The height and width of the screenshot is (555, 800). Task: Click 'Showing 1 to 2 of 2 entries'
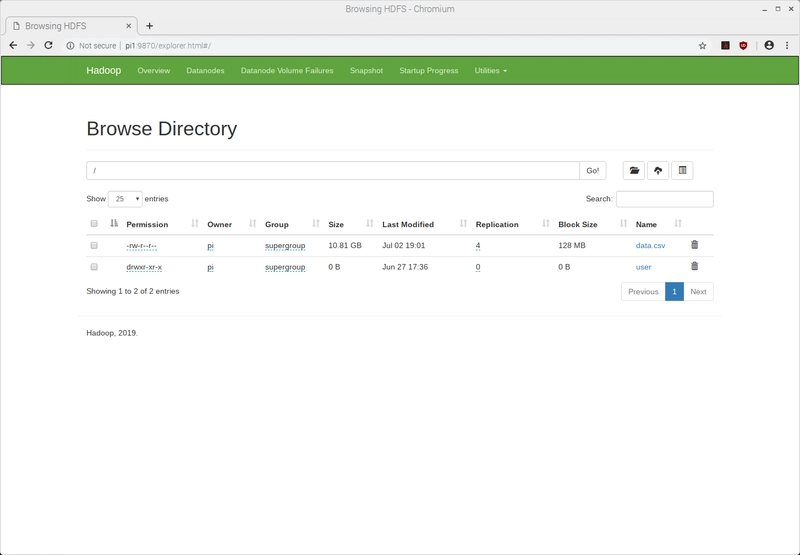coord(133,291)
